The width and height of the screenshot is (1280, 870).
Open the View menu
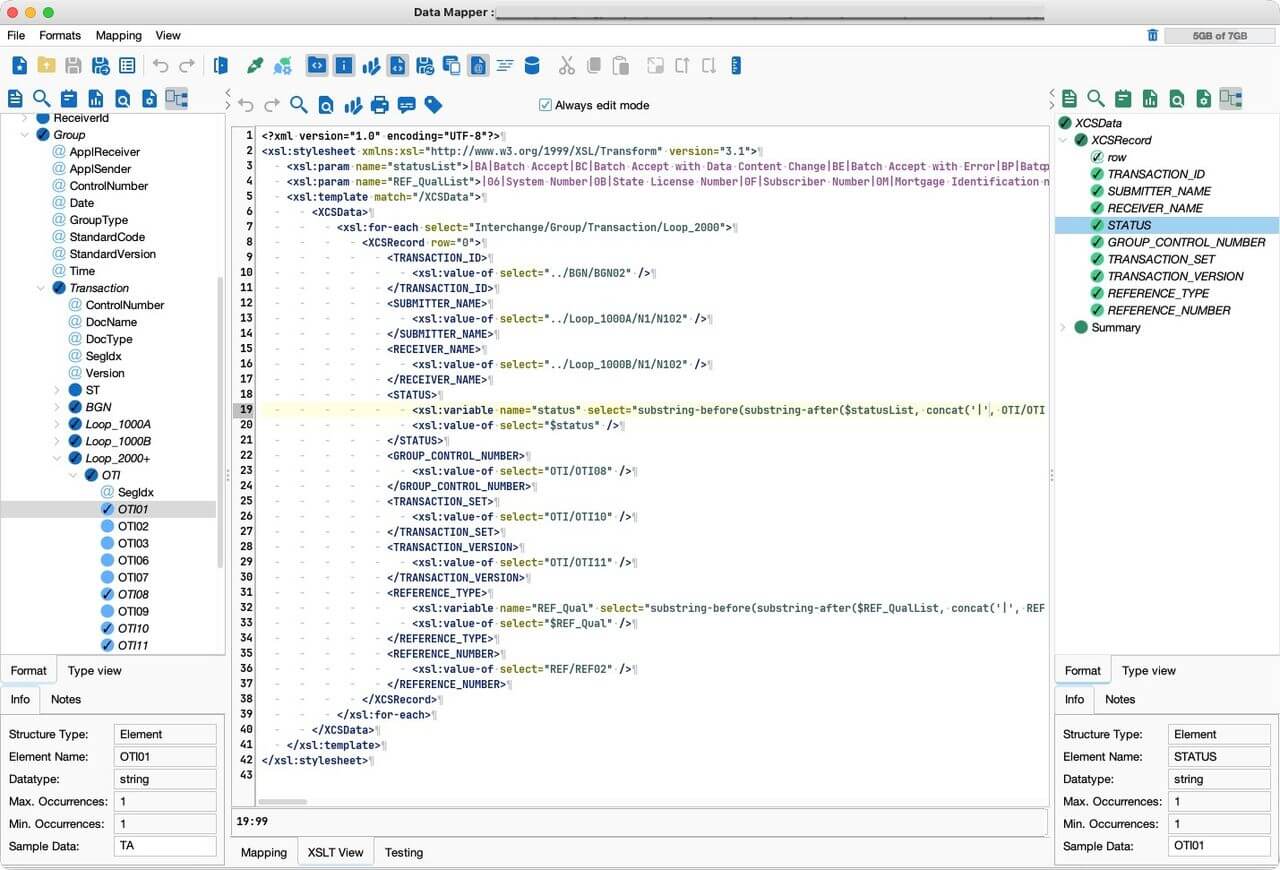click(168, 35)
